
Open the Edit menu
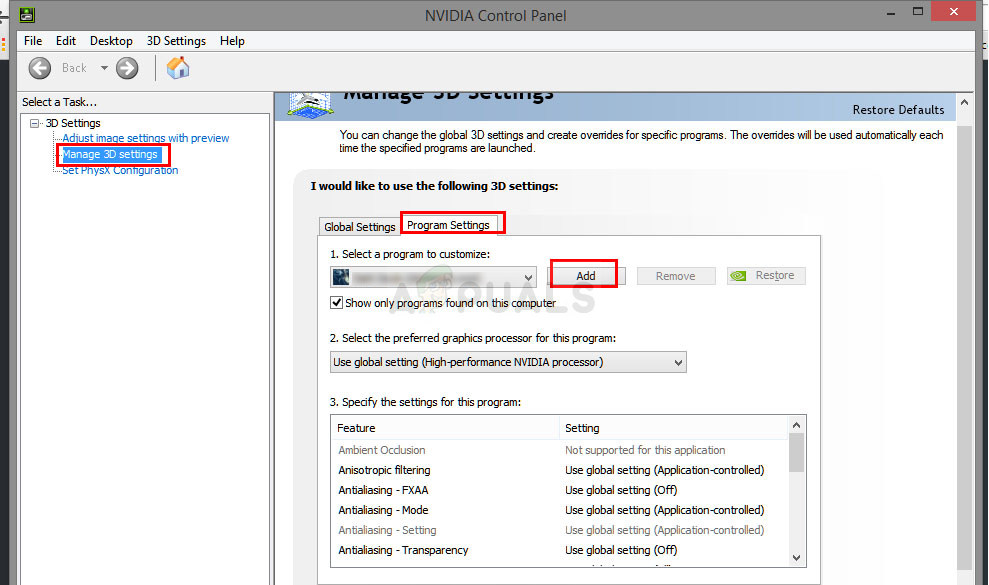tap(66, 41)
